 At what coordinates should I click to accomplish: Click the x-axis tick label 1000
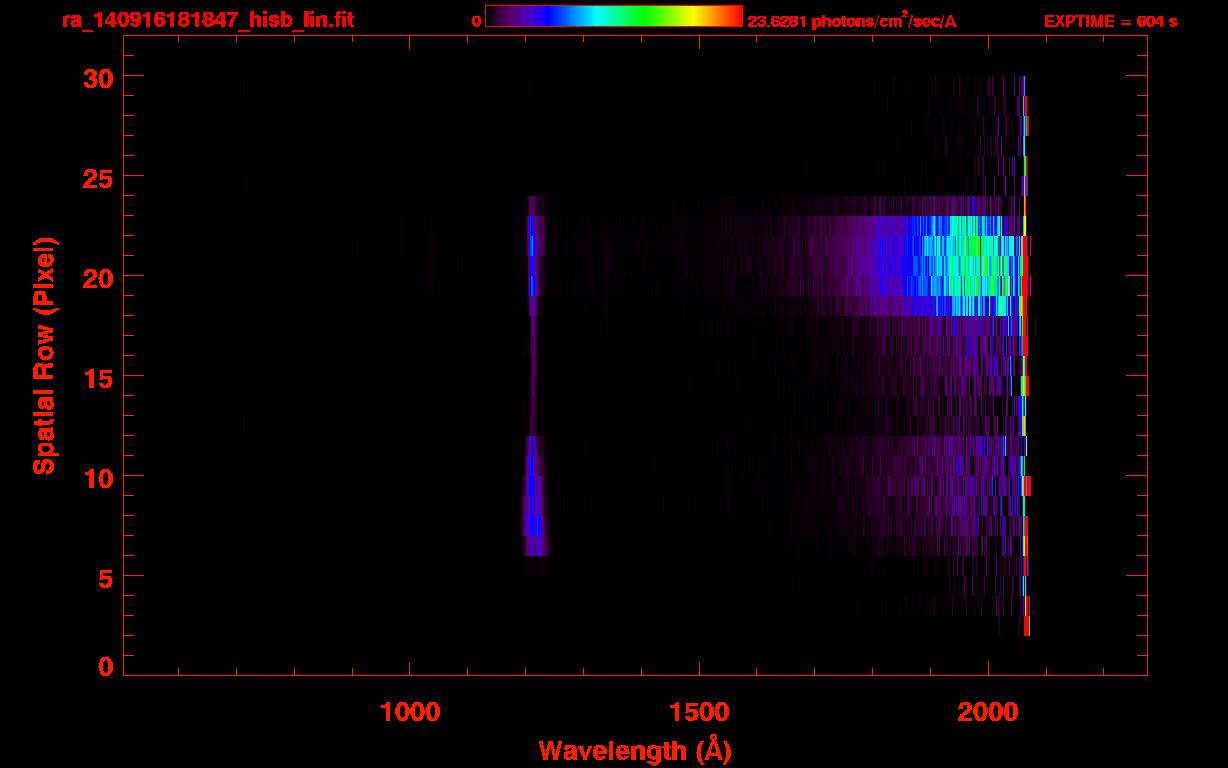pos(410,712)
